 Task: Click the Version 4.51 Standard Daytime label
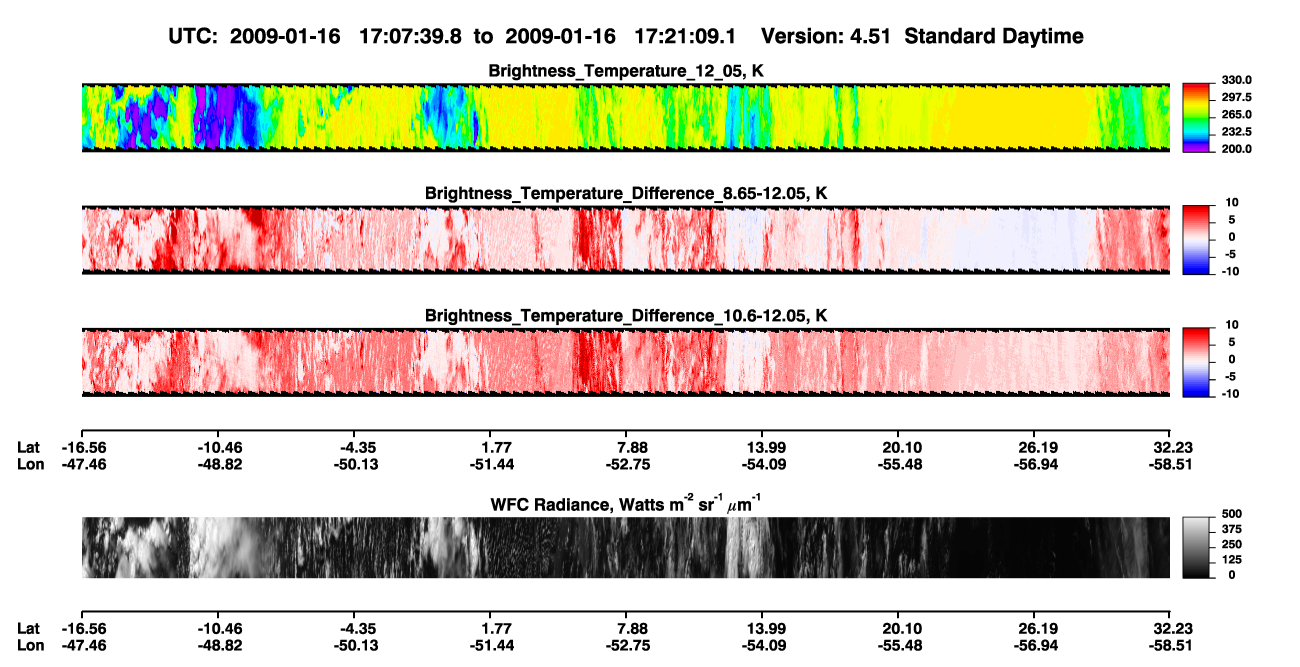click(x=922, y=36)
